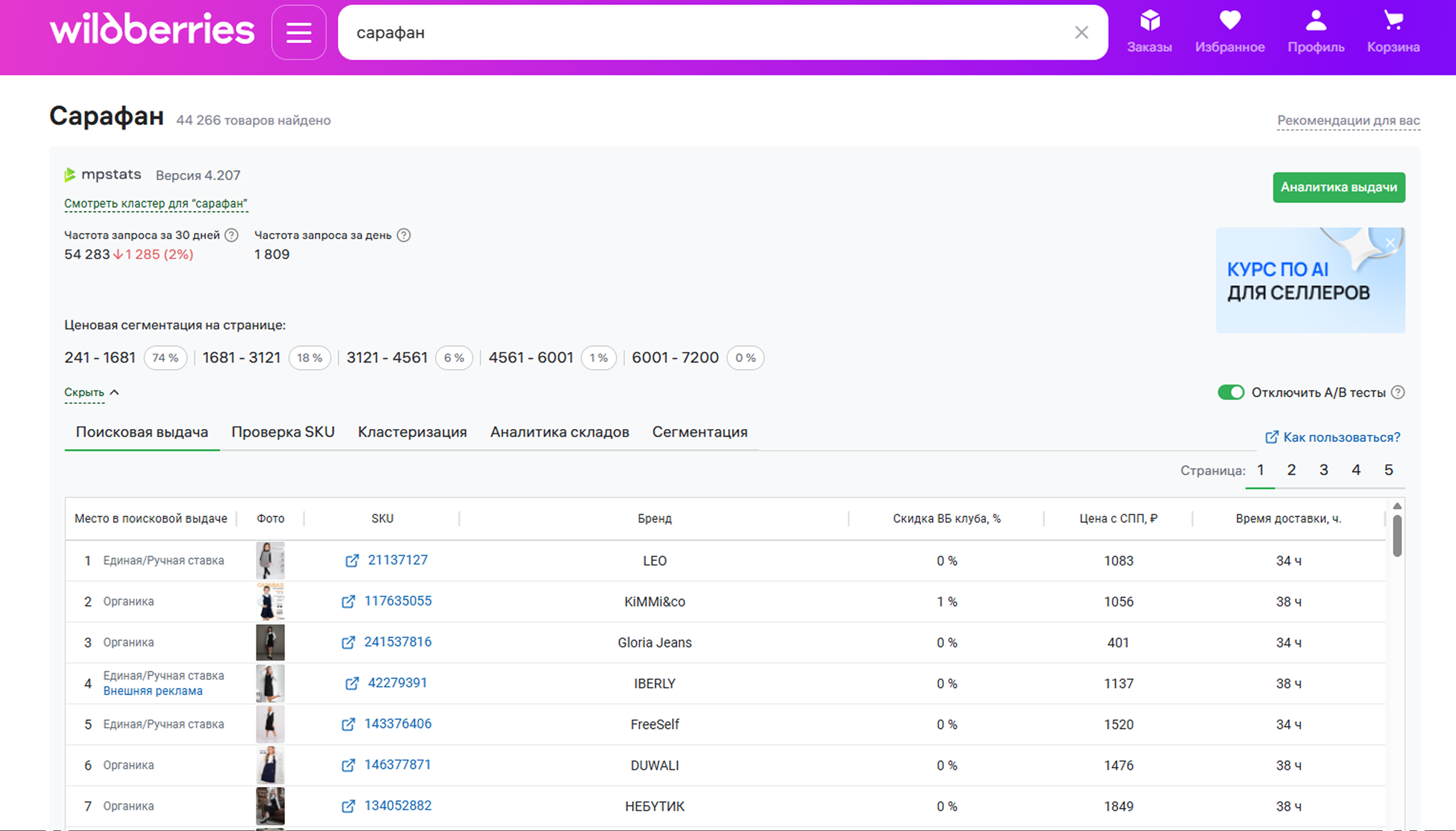Show help for Частота запроса за день
Image resolution: width=1456 pixels, height=831 pixels.
404,235
